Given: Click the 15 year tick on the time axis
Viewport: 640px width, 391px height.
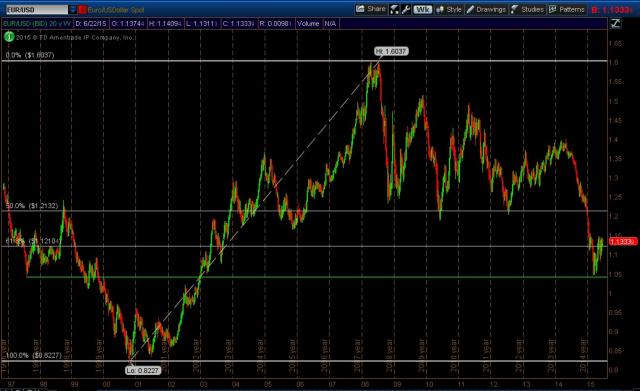Looking at the screenshot, I should [x=591, y=384].
